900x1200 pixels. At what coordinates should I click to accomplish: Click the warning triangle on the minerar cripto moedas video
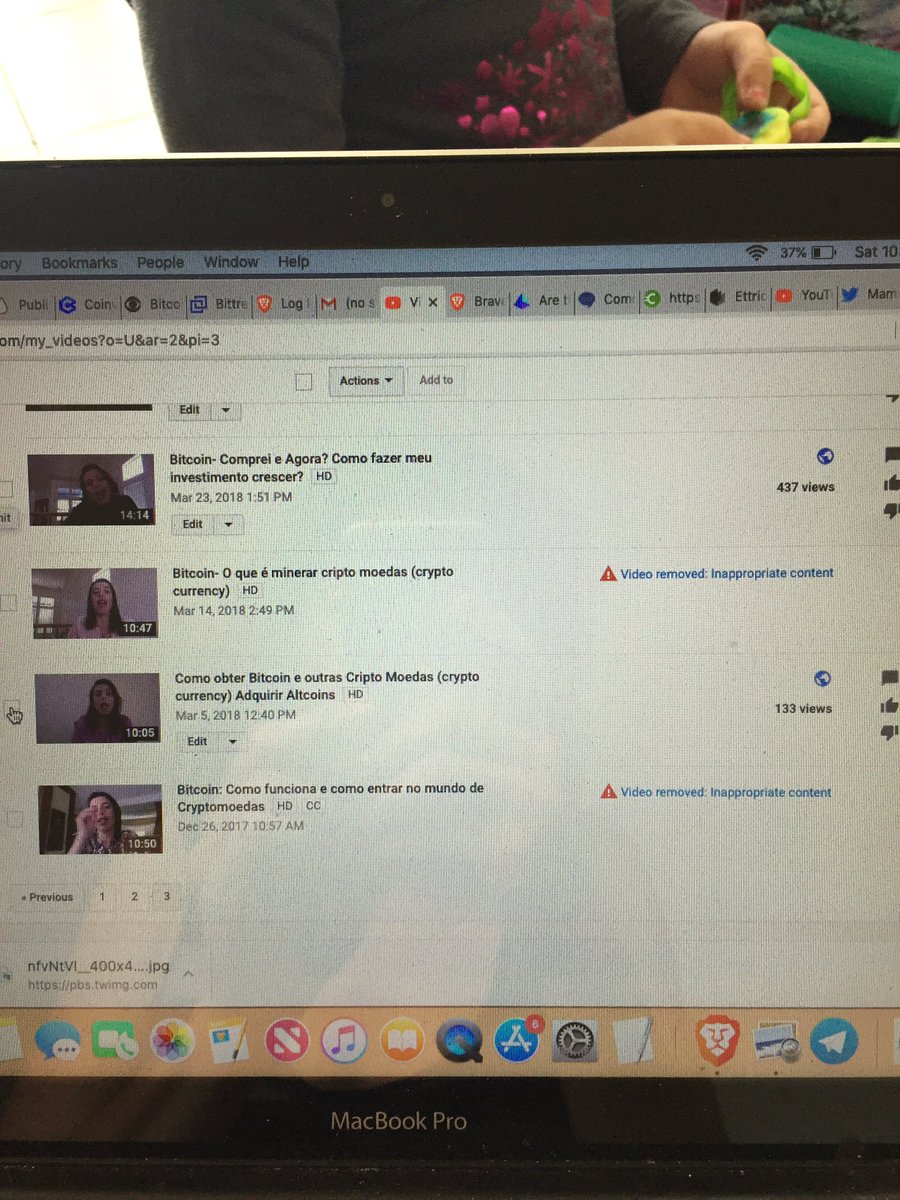[x=608, y=574]
